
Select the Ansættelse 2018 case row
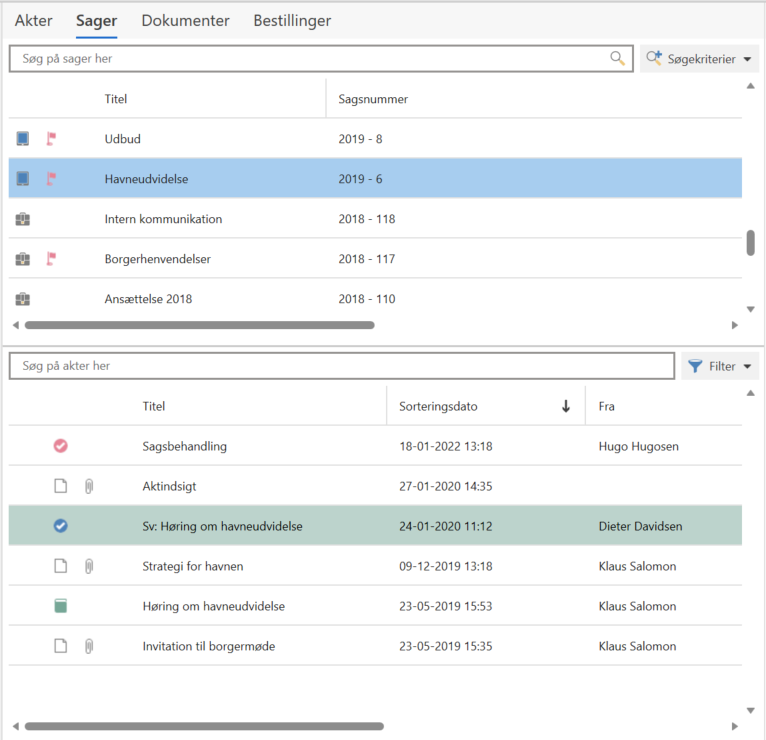click(148, 299)
